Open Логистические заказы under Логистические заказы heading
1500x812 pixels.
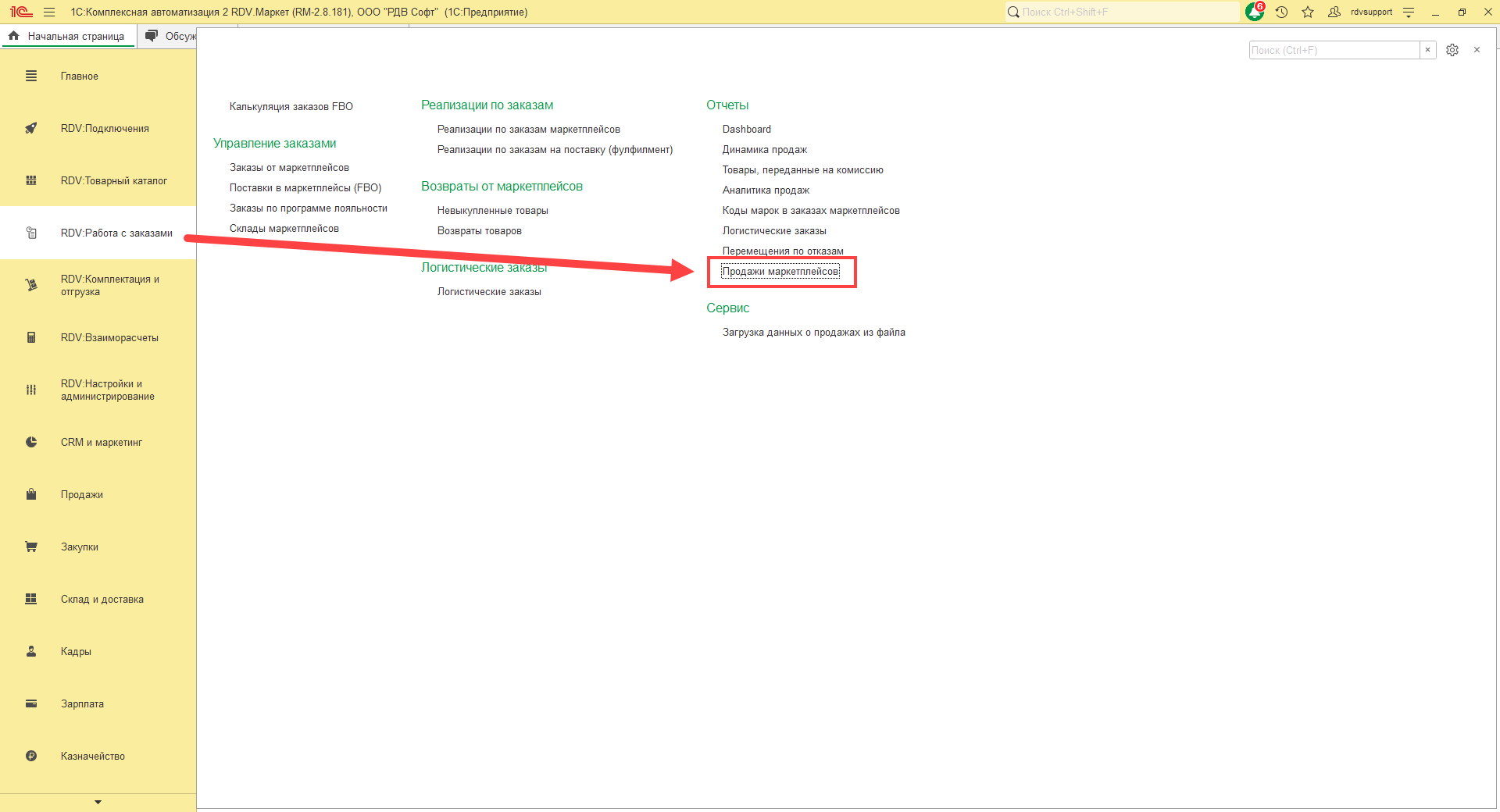(x=489, y=291)
